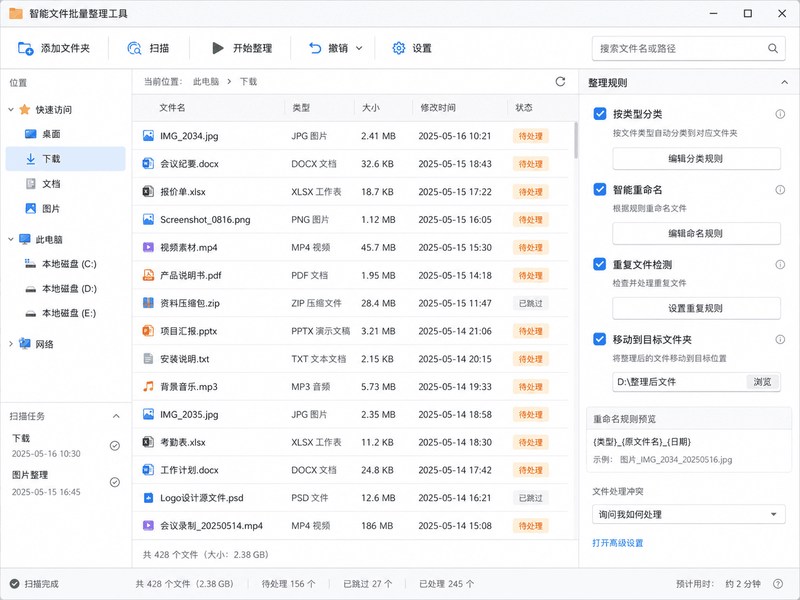Select the Screenshot_0816.png file row
This screenshot has width=800, height=600.
351,219
